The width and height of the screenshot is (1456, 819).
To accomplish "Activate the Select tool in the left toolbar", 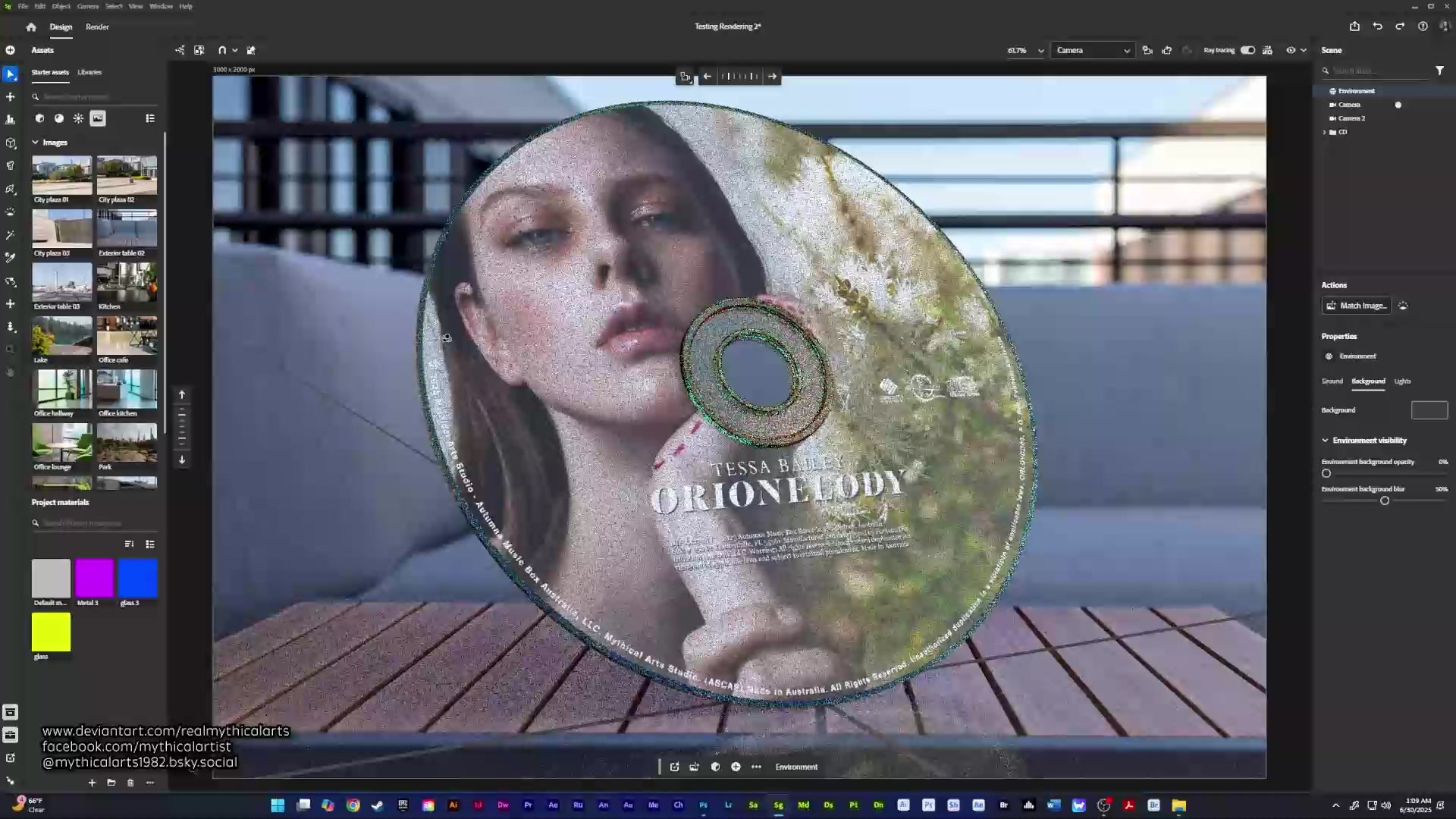I will [11, 74].
